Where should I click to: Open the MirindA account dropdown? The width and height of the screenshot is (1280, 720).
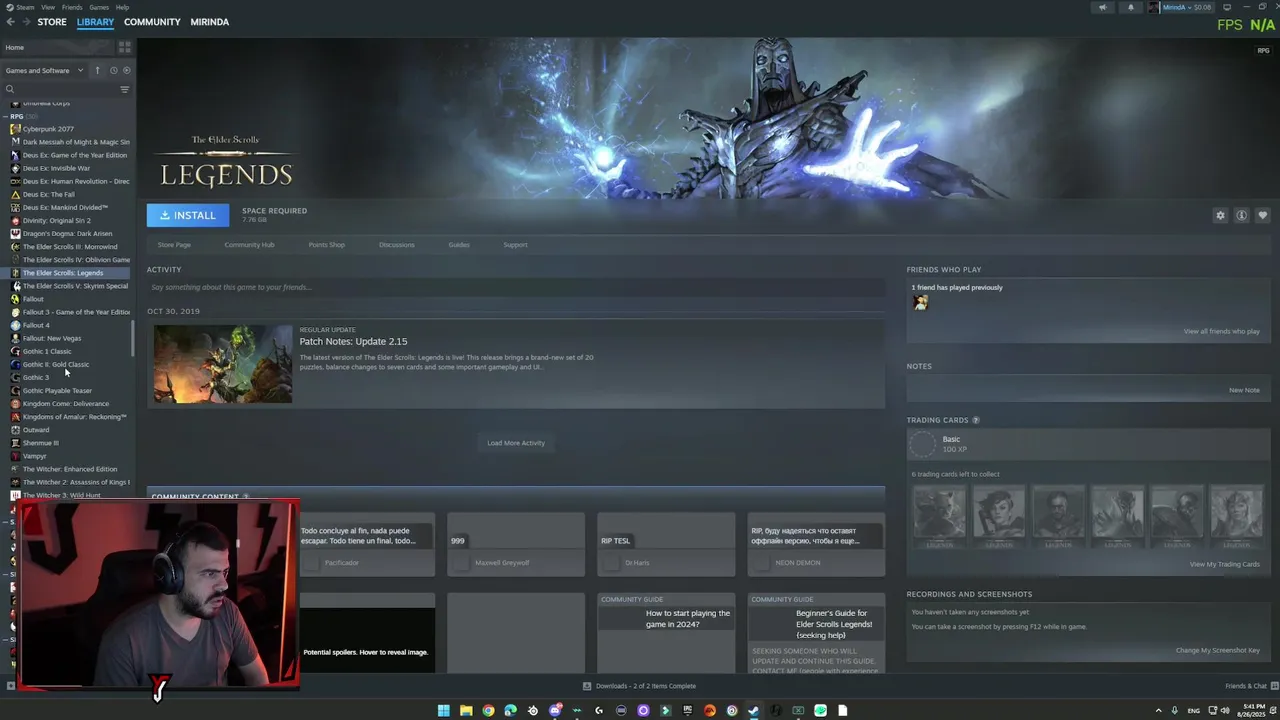1182,7
